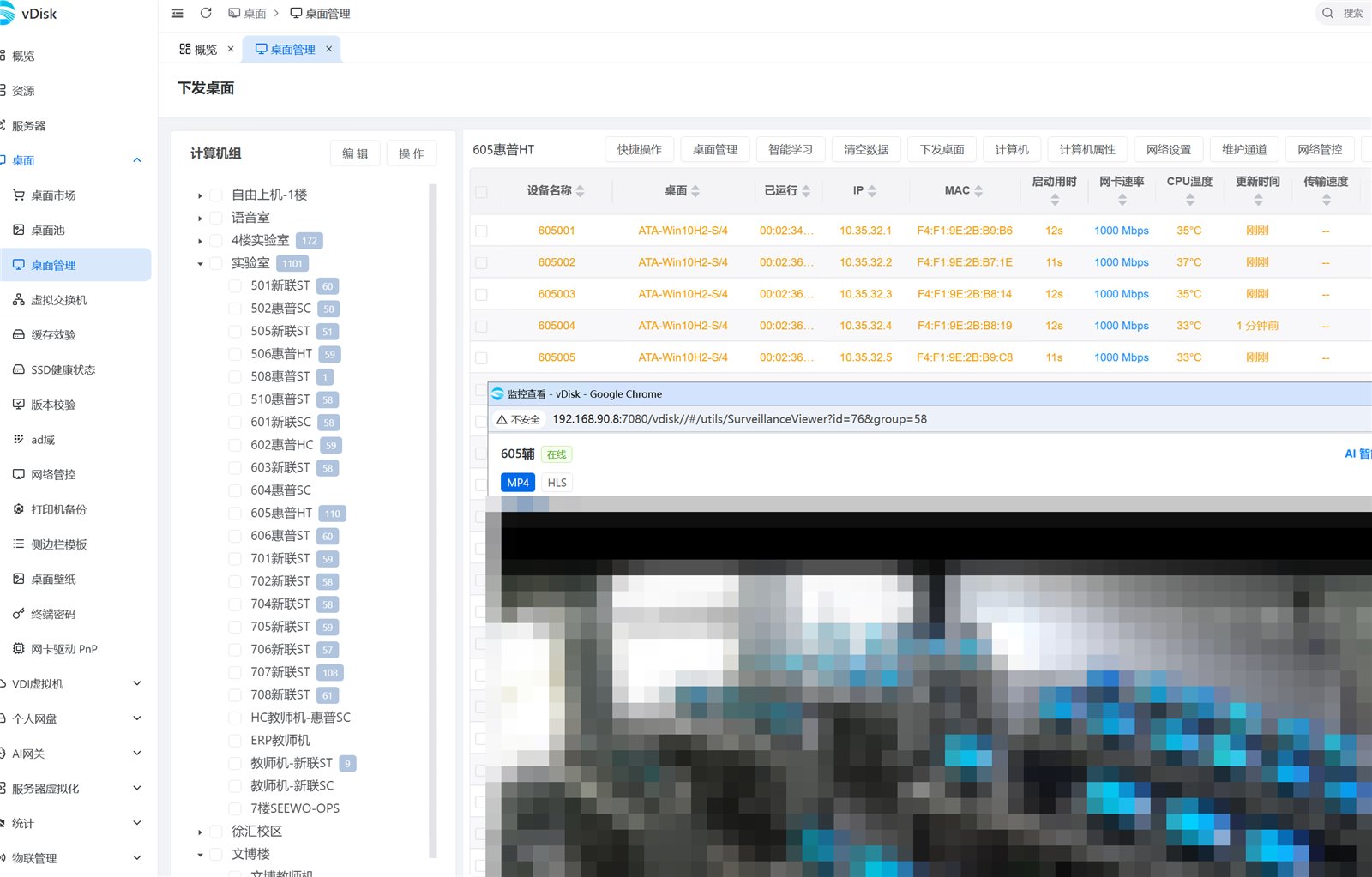Screen dimensions: 1372x877
Task: Click the not-secure warning icon in Chrome popup
Action: pos(502,419)
